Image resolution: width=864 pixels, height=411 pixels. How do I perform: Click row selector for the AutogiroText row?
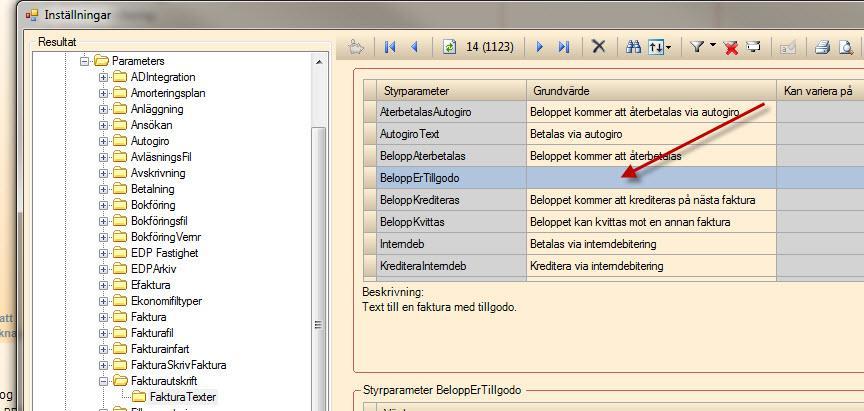[x=370, y=134]
